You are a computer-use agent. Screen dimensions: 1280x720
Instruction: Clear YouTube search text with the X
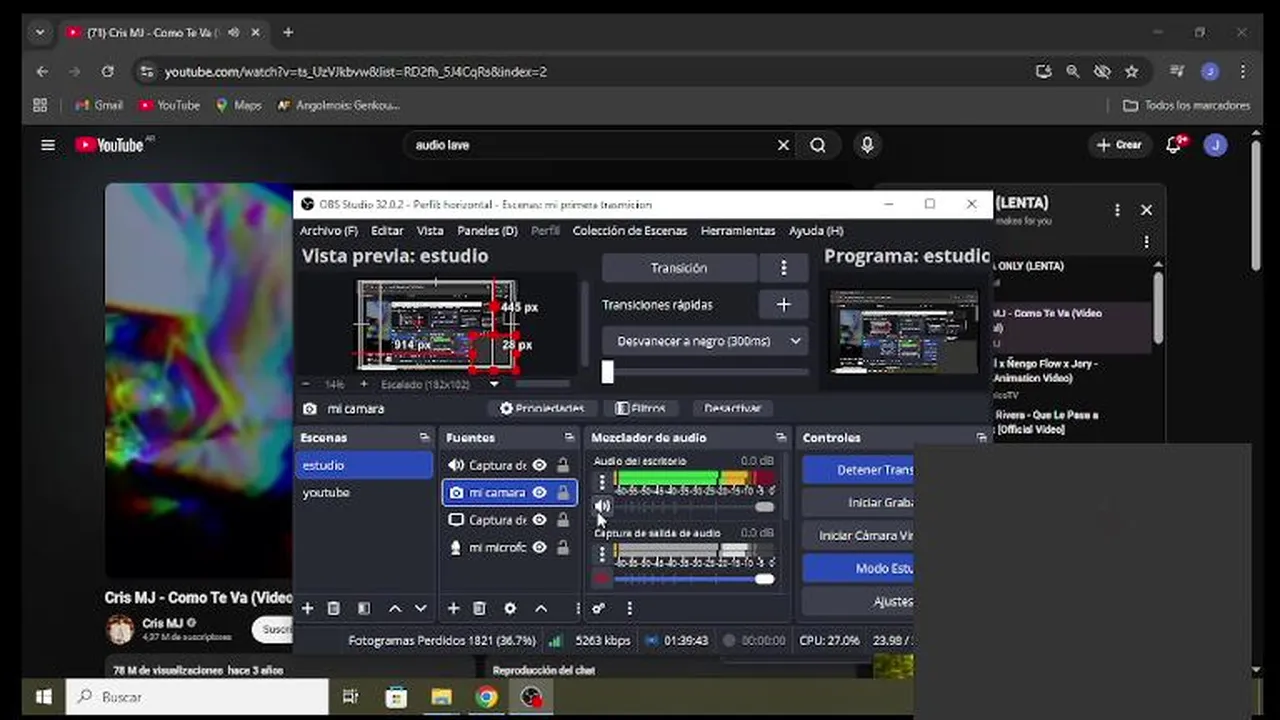(783, 145)
